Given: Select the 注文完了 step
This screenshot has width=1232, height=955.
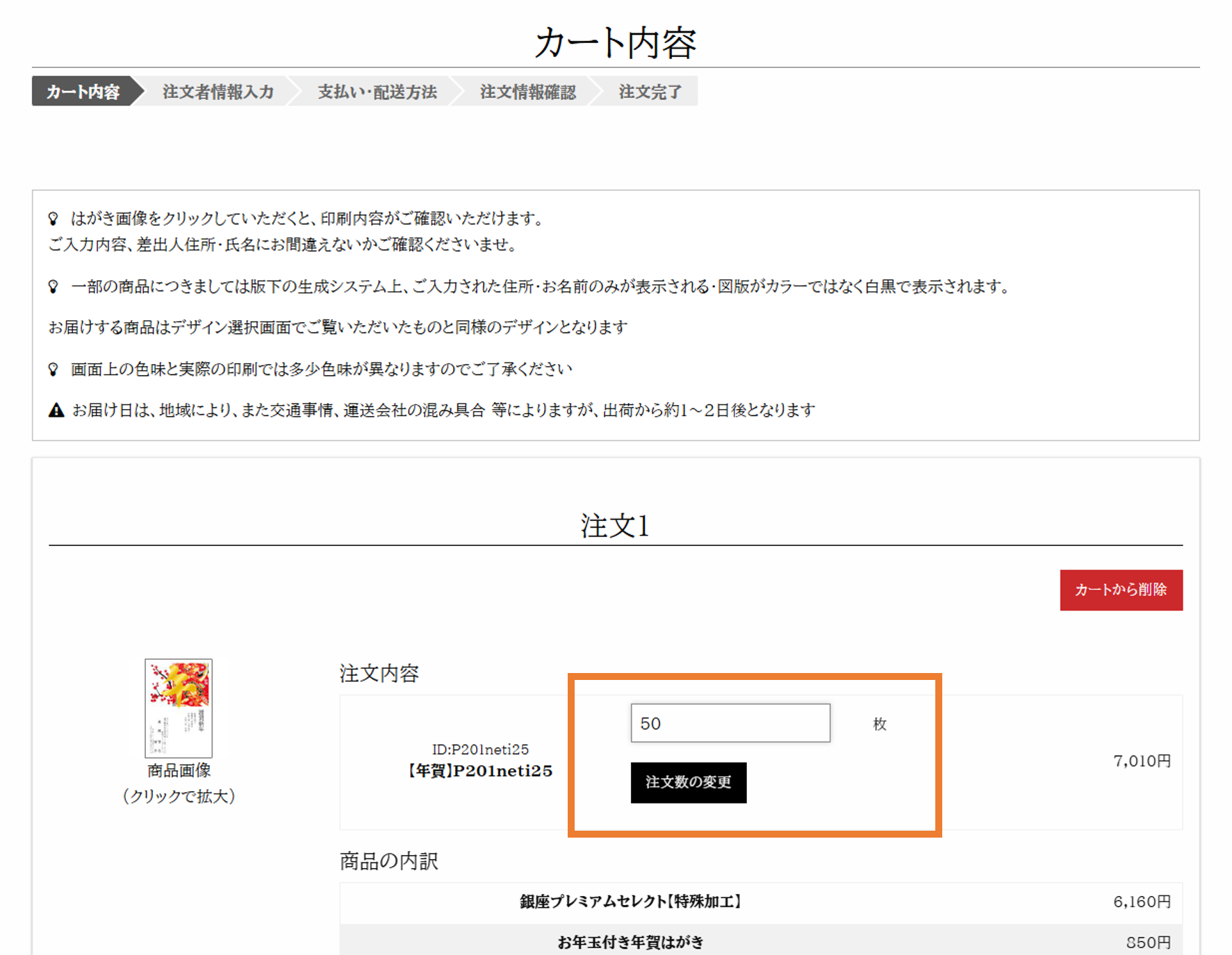Looking at the screenshot, I should pyautogui.click(x=650, y=92).
